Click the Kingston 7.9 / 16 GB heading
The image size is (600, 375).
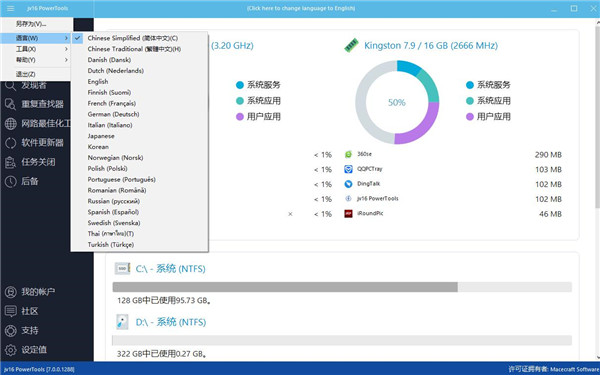431,46
